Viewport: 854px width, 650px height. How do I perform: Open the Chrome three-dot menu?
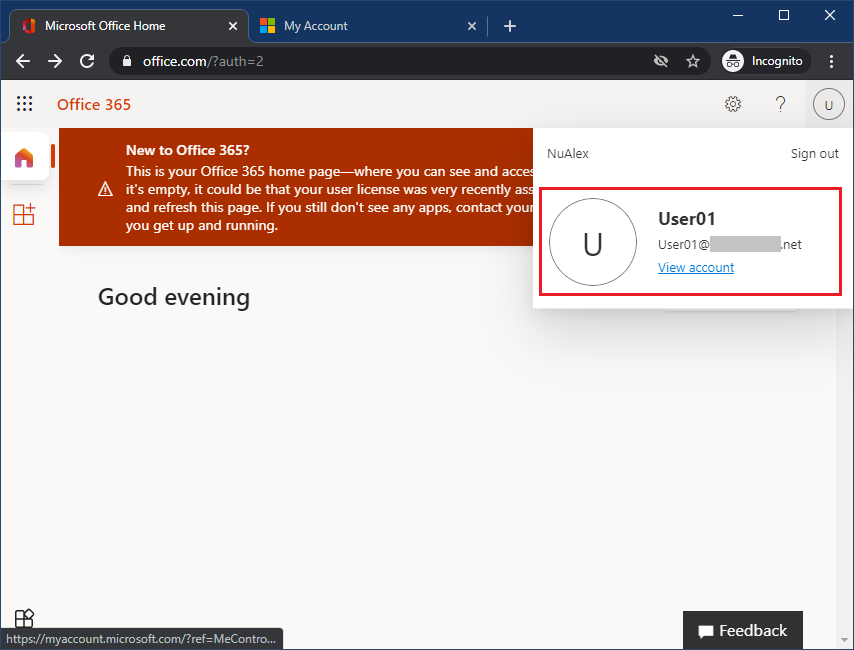[831, 61]
